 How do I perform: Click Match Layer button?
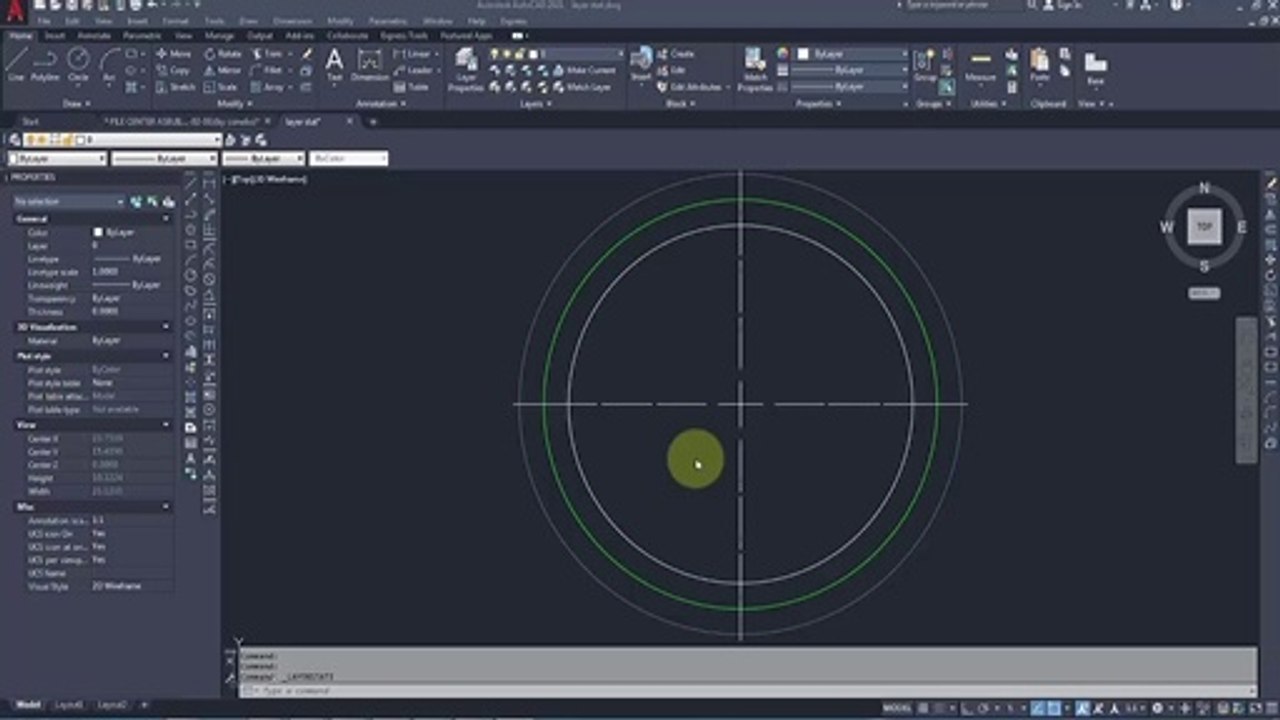pyautogui.click(x=582, y=87)
